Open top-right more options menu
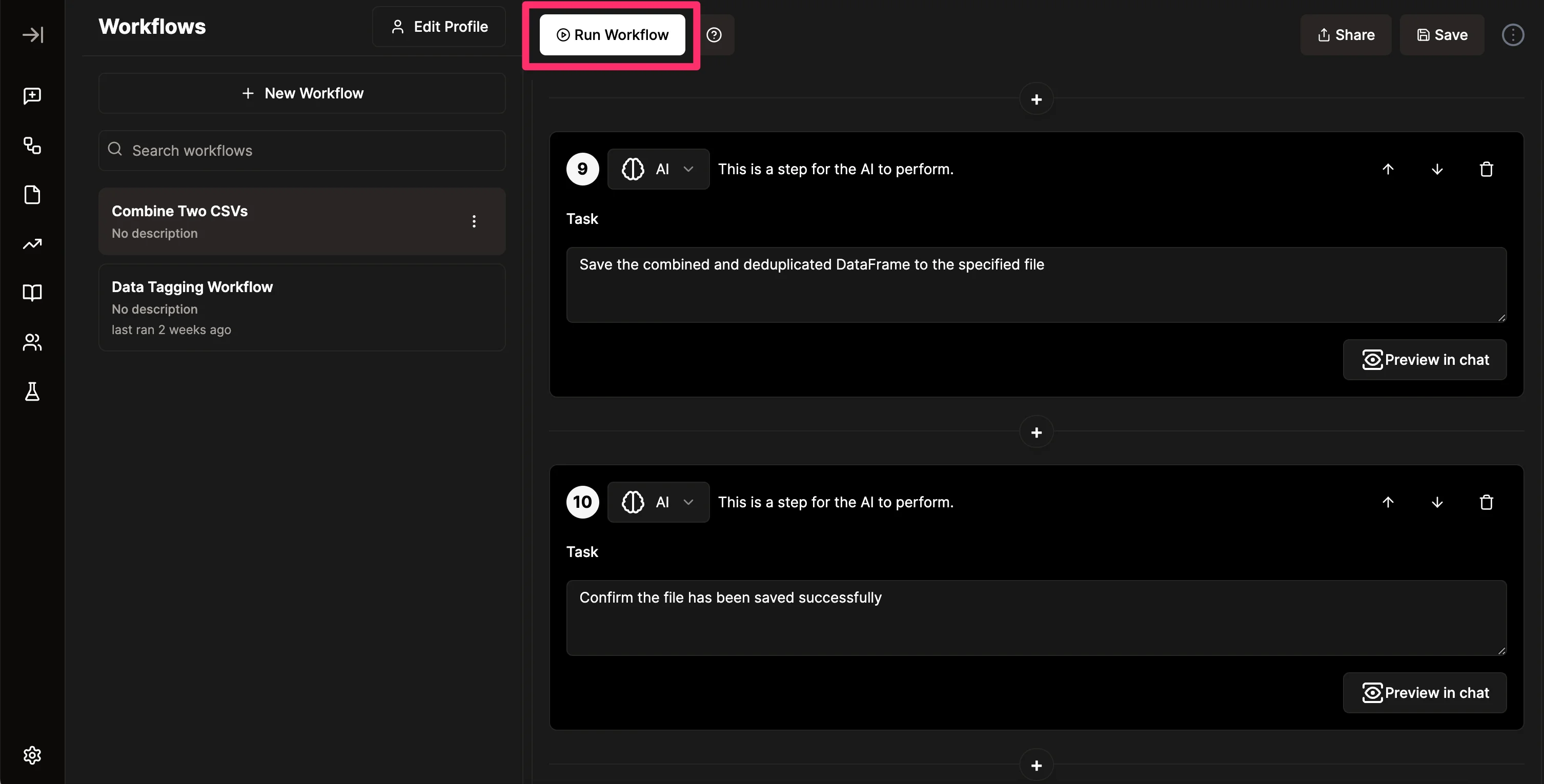 coord(1512,35)
